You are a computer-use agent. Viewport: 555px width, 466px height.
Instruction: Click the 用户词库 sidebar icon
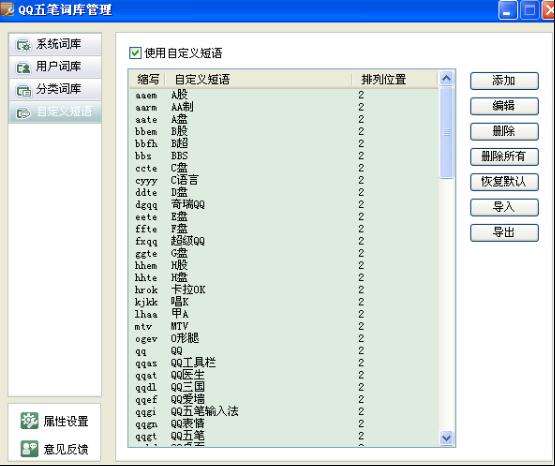23,68
